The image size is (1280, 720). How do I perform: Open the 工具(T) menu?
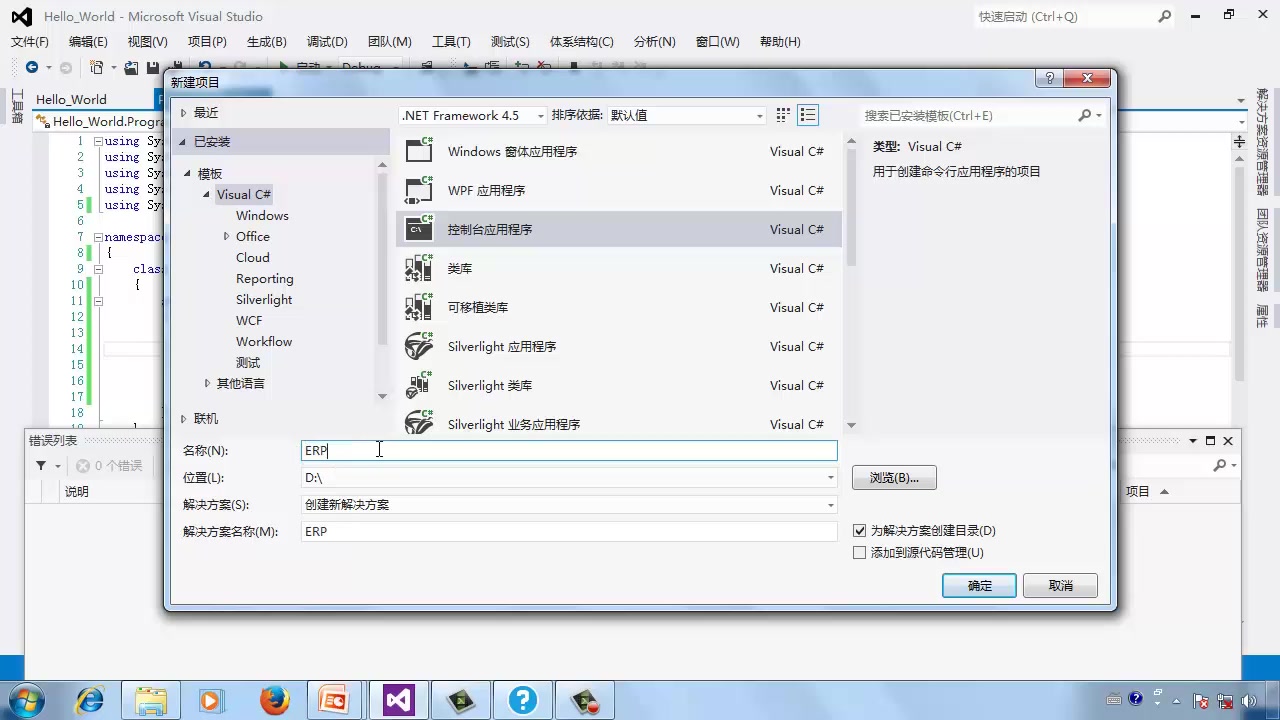[451, 42]
